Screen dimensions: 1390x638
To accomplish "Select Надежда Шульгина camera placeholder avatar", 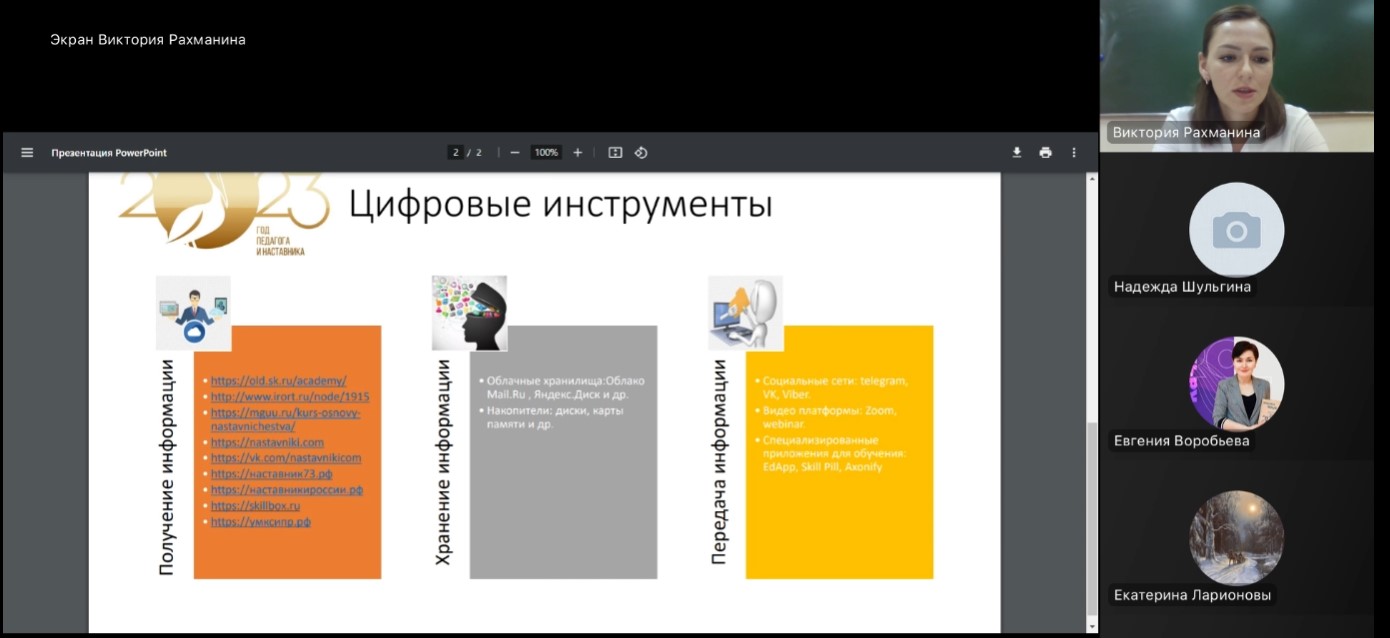I will coord(1236,230).
